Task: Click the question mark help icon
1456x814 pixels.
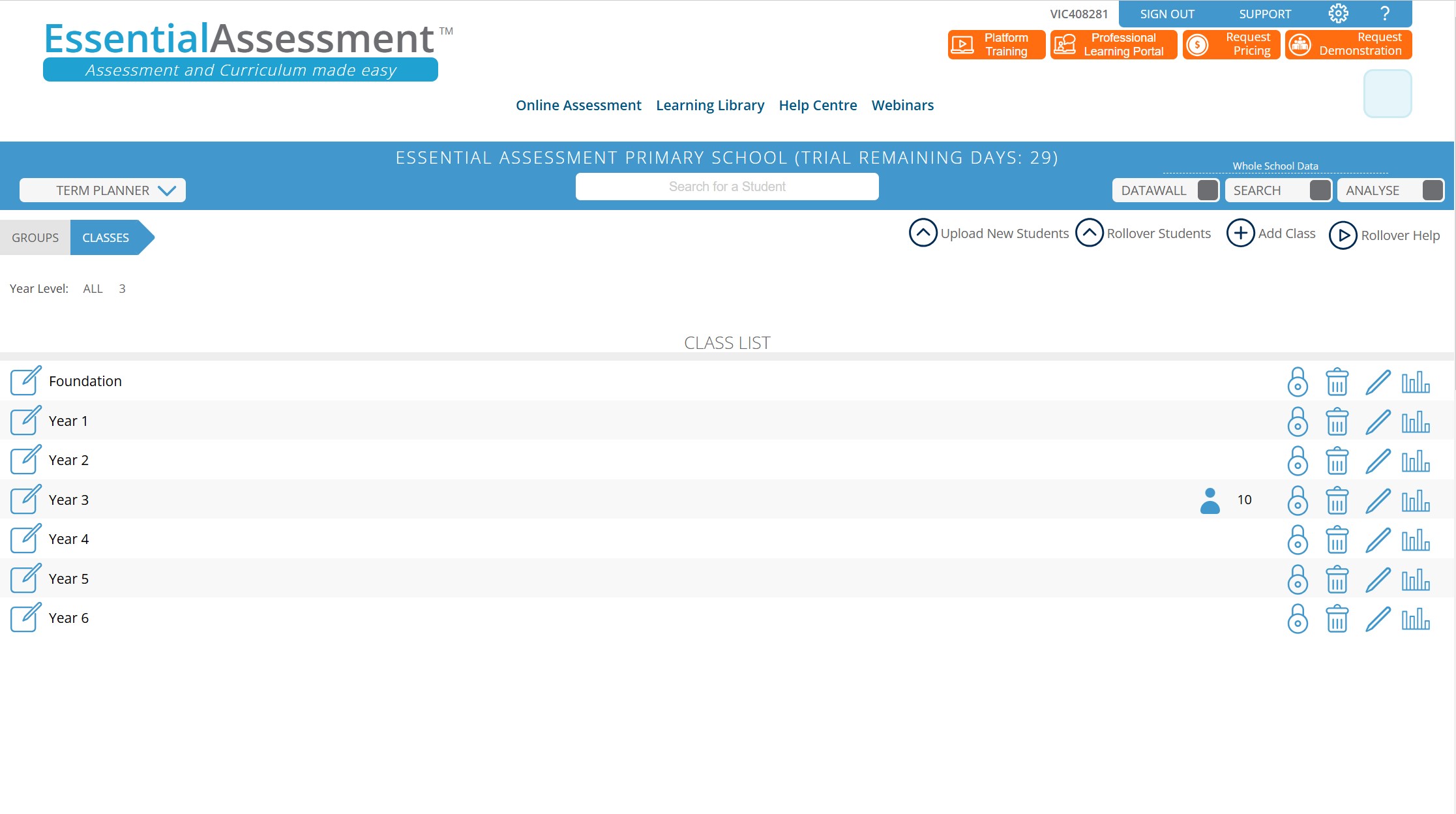Action: click(x=1385, y=14)
